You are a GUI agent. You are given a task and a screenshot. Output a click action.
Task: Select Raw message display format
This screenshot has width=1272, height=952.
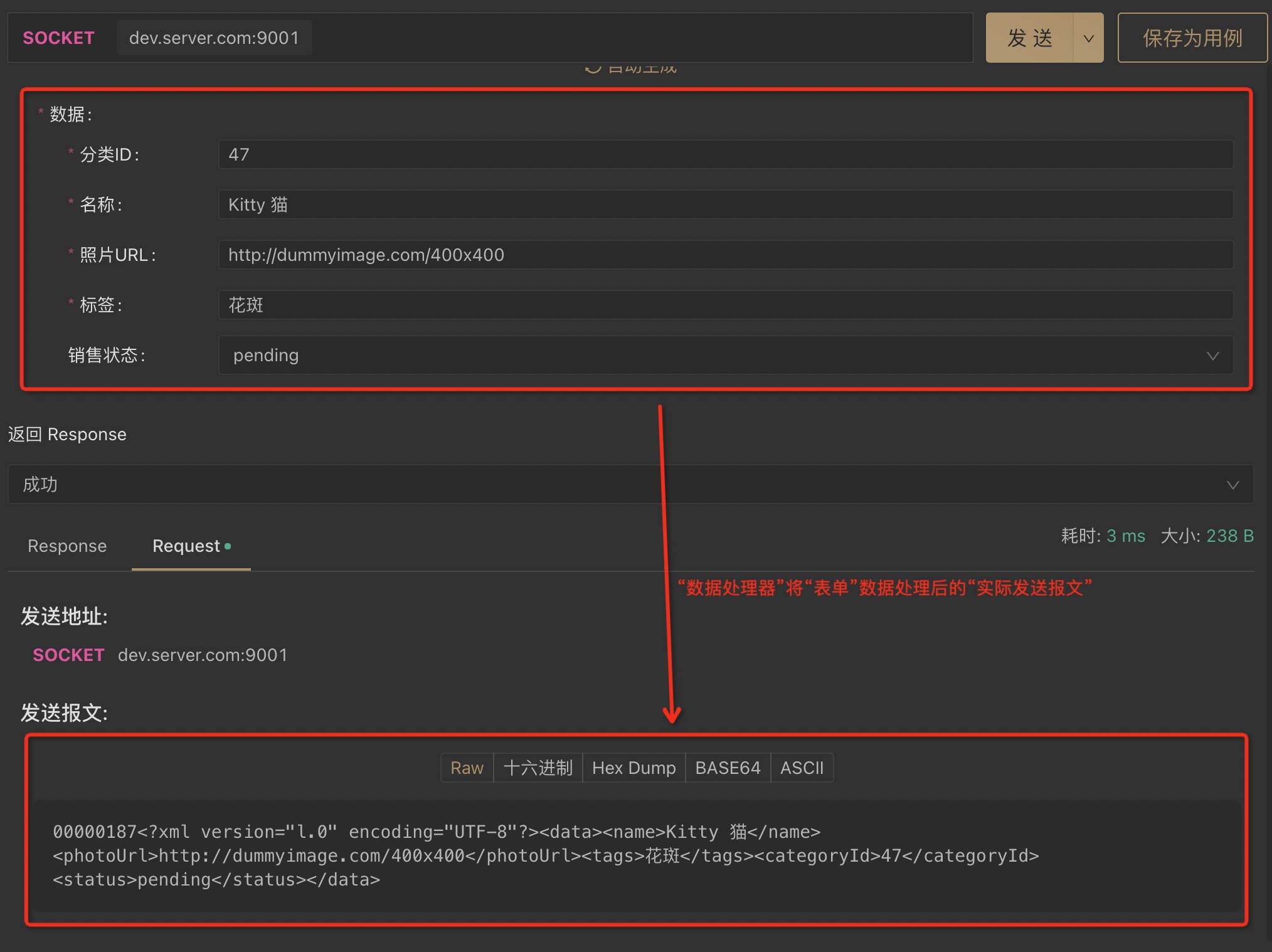click(467, 768)
